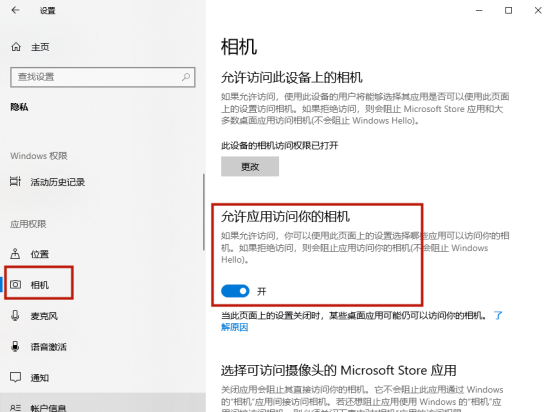Click the sidebar vertical scrollbar

click(203, 212)
